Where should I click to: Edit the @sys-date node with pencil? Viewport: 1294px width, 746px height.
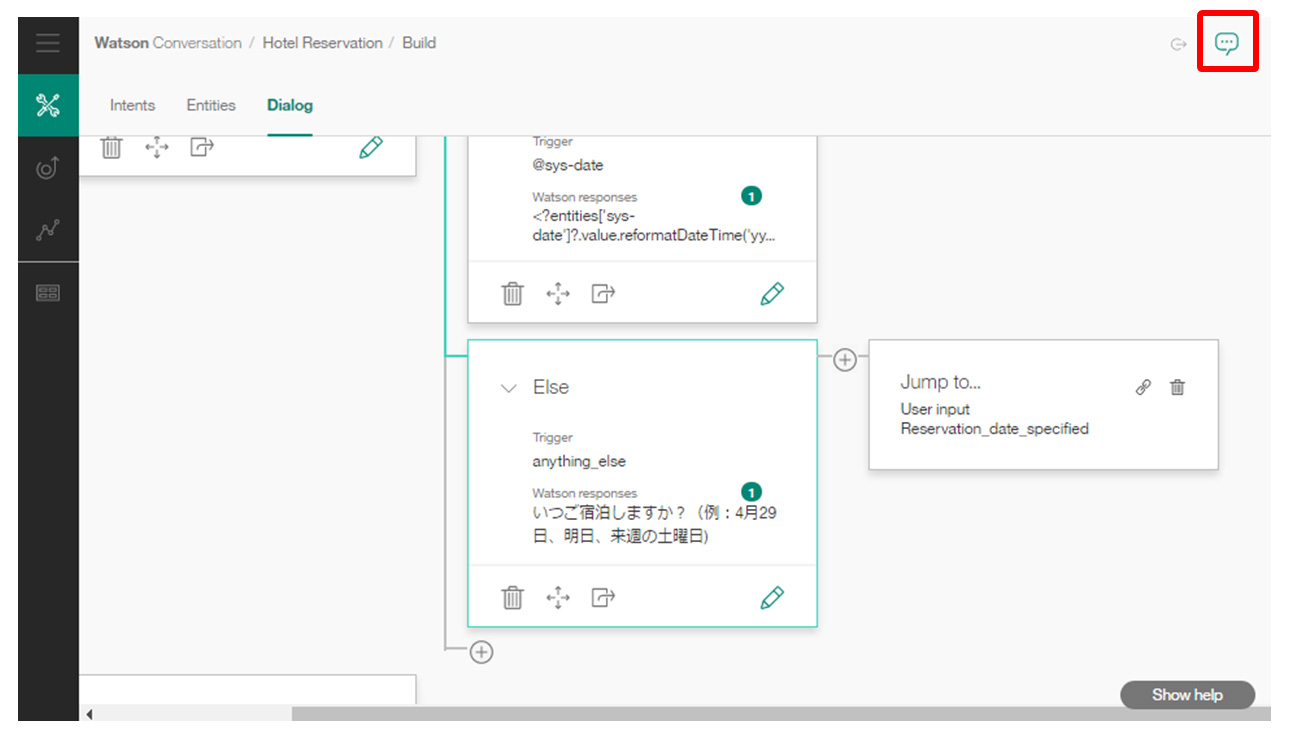(x=772, y=294)
